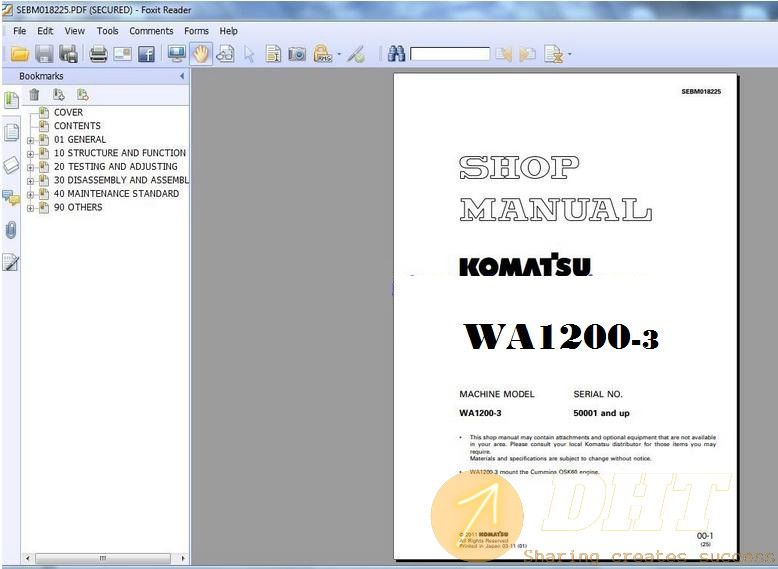Click the bookmarks scrollbar right arrow
The height and width of the screenshot is (569, 778).
(x=183, y=559)
